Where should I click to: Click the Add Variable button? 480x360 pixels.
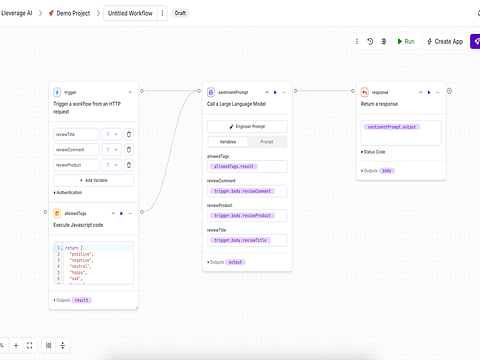tap(93, 180)
